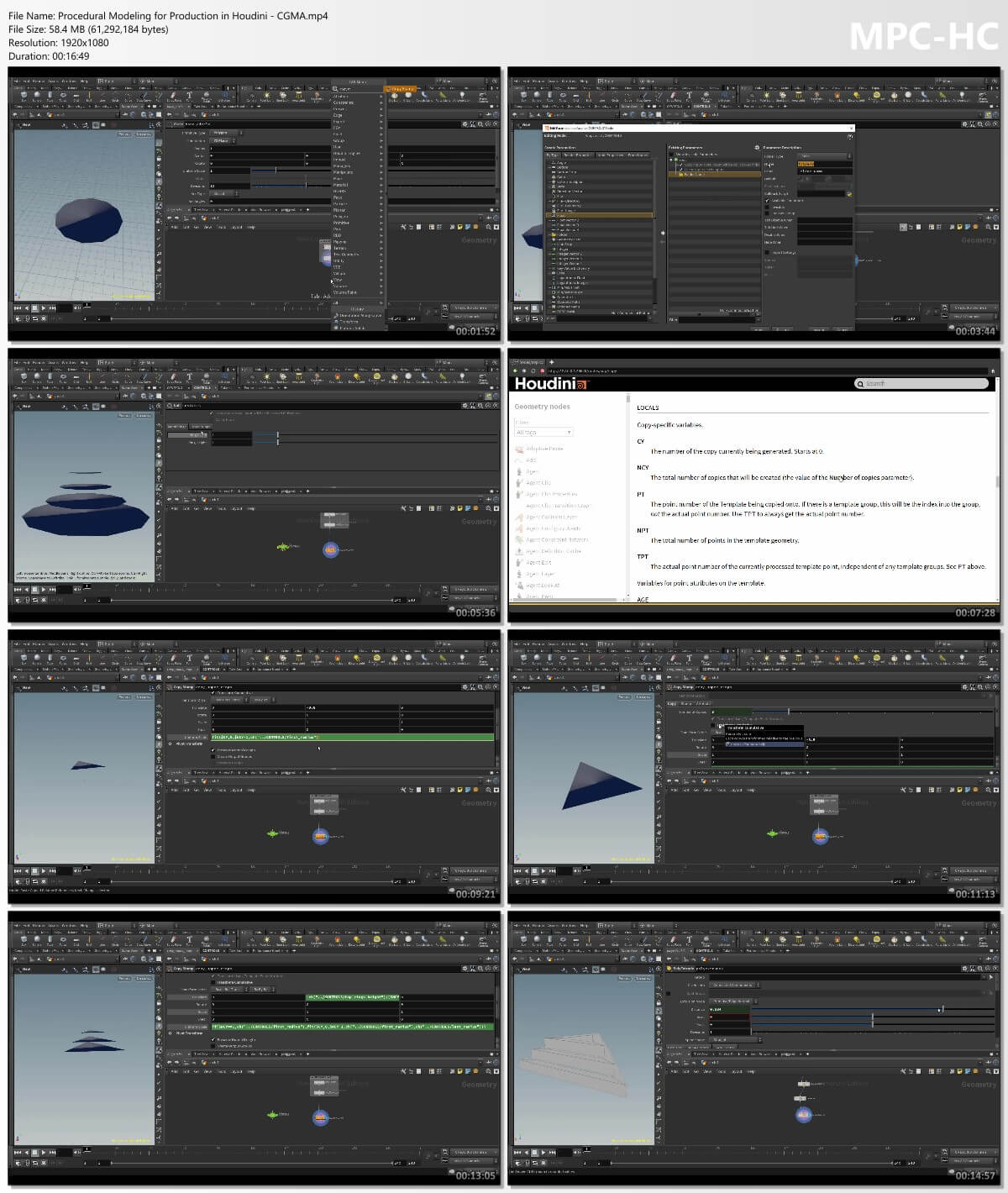Select the blue circle node in 00:05:36 network
The width and height of the screenshot is (1008, 1193).
[331, 549]
